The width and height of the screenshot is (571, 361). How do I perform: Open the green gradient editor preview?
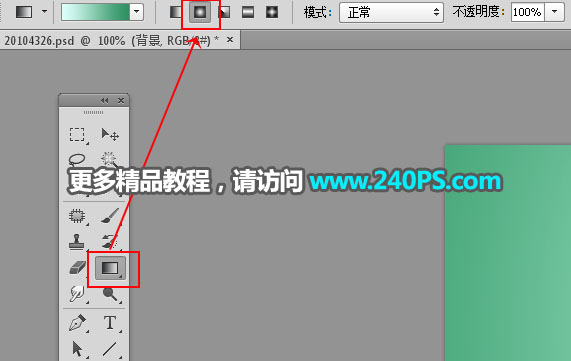coord(95,12)
